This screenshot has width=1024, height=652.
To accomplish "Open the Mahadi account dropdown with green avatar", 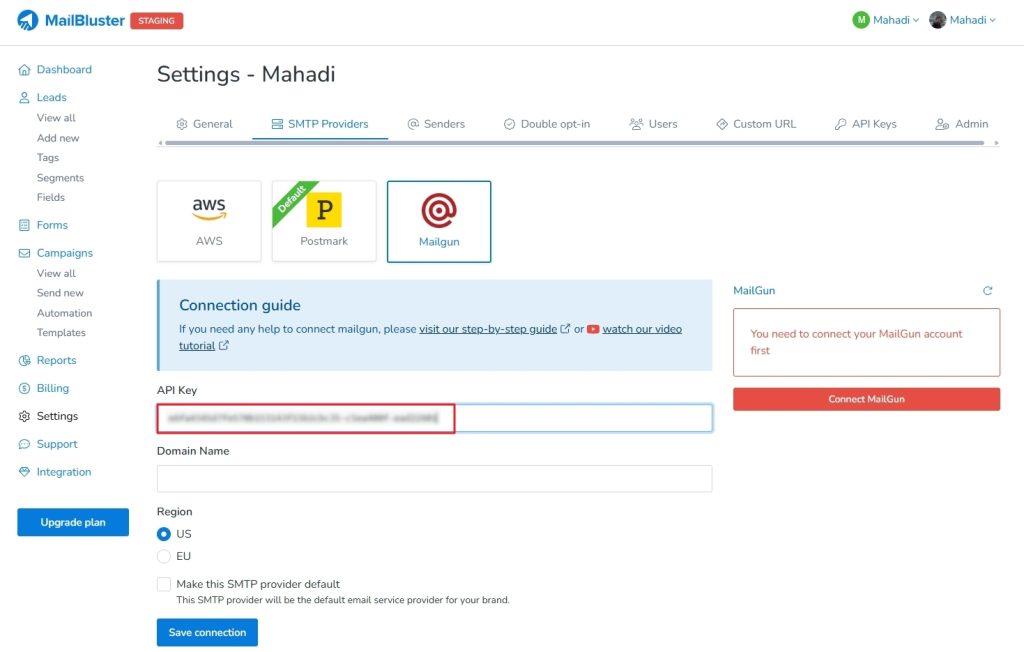I will [x=884, y=19].
